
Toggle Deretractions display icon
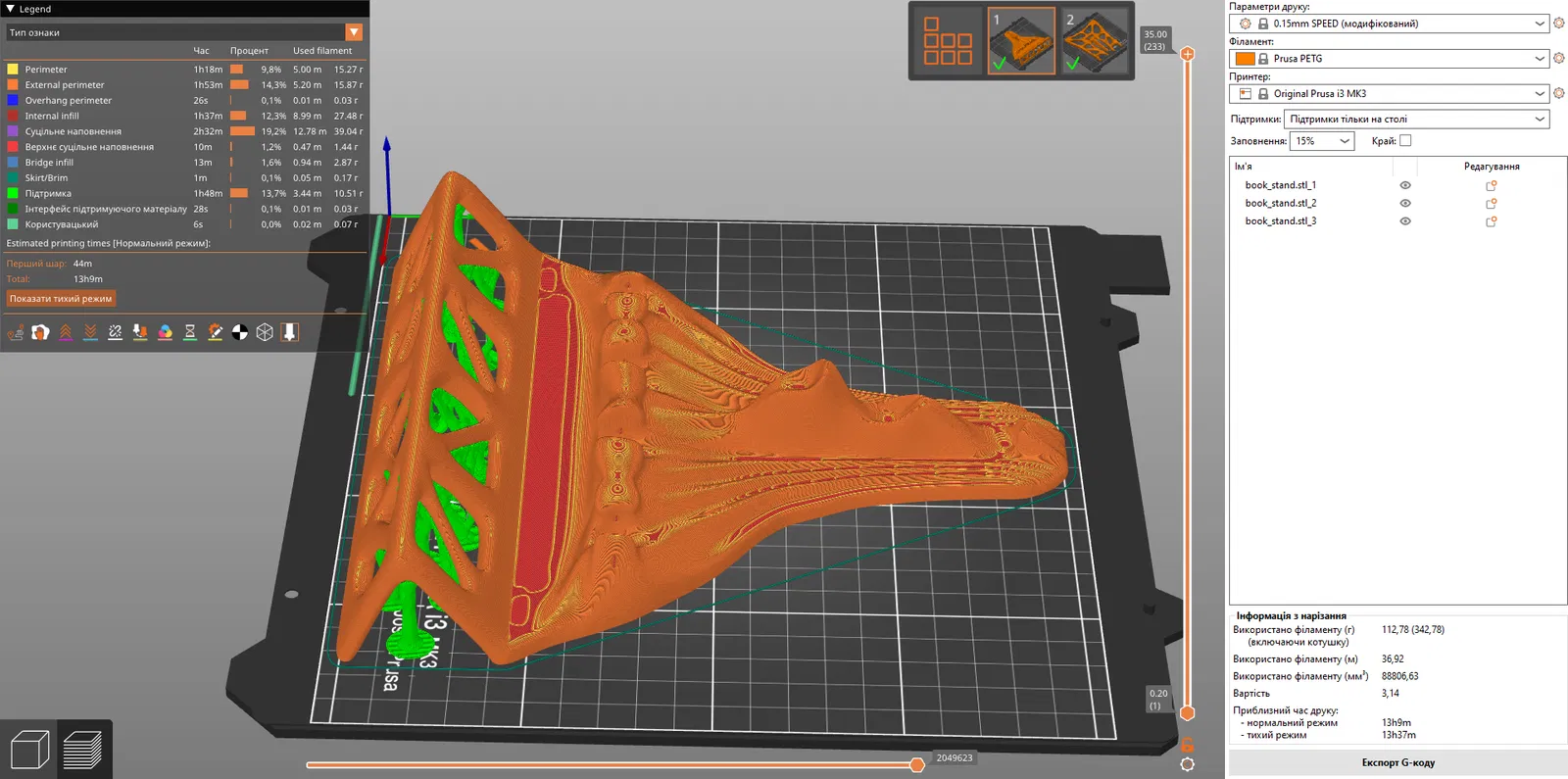click(90, 332)
